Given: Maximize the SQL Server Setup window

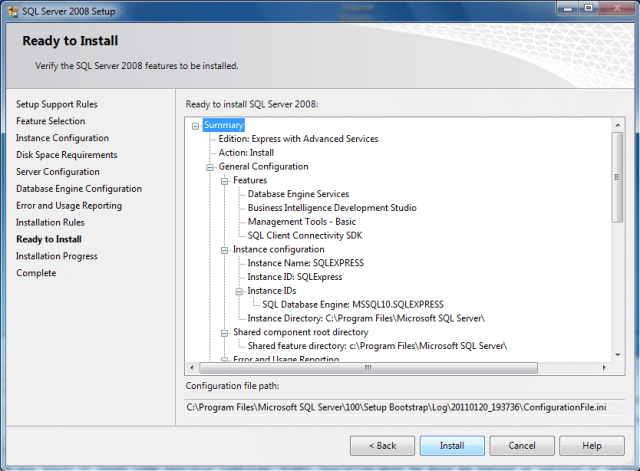Looking at the screenshot, I should click(588, 8).
